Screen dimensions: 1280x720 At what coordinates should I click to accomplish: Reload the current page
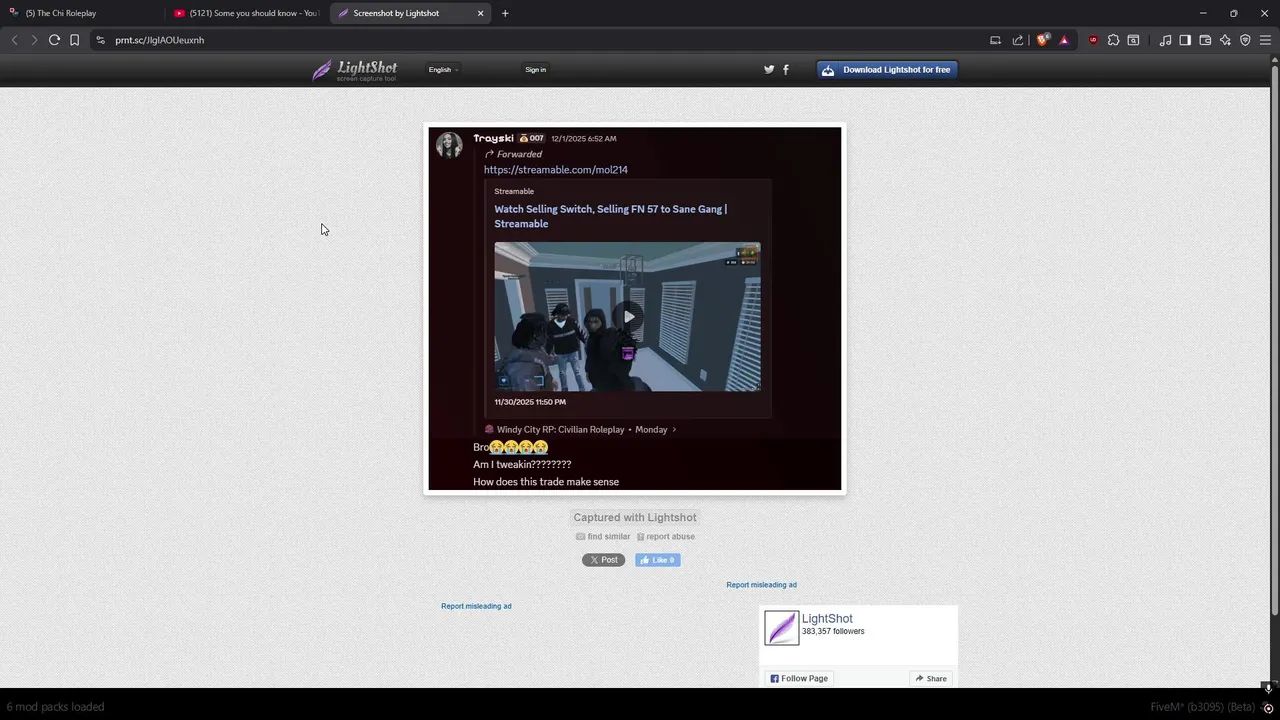coord(54,40)
